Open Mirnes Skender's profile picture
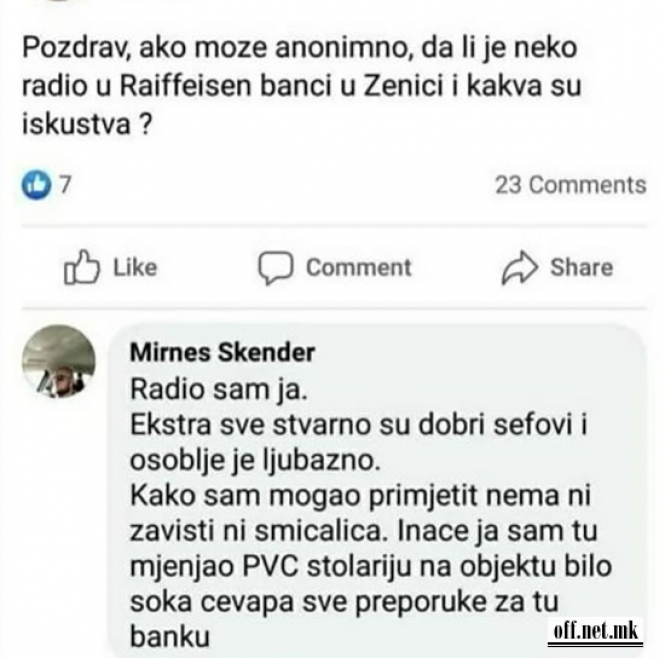 59,361
